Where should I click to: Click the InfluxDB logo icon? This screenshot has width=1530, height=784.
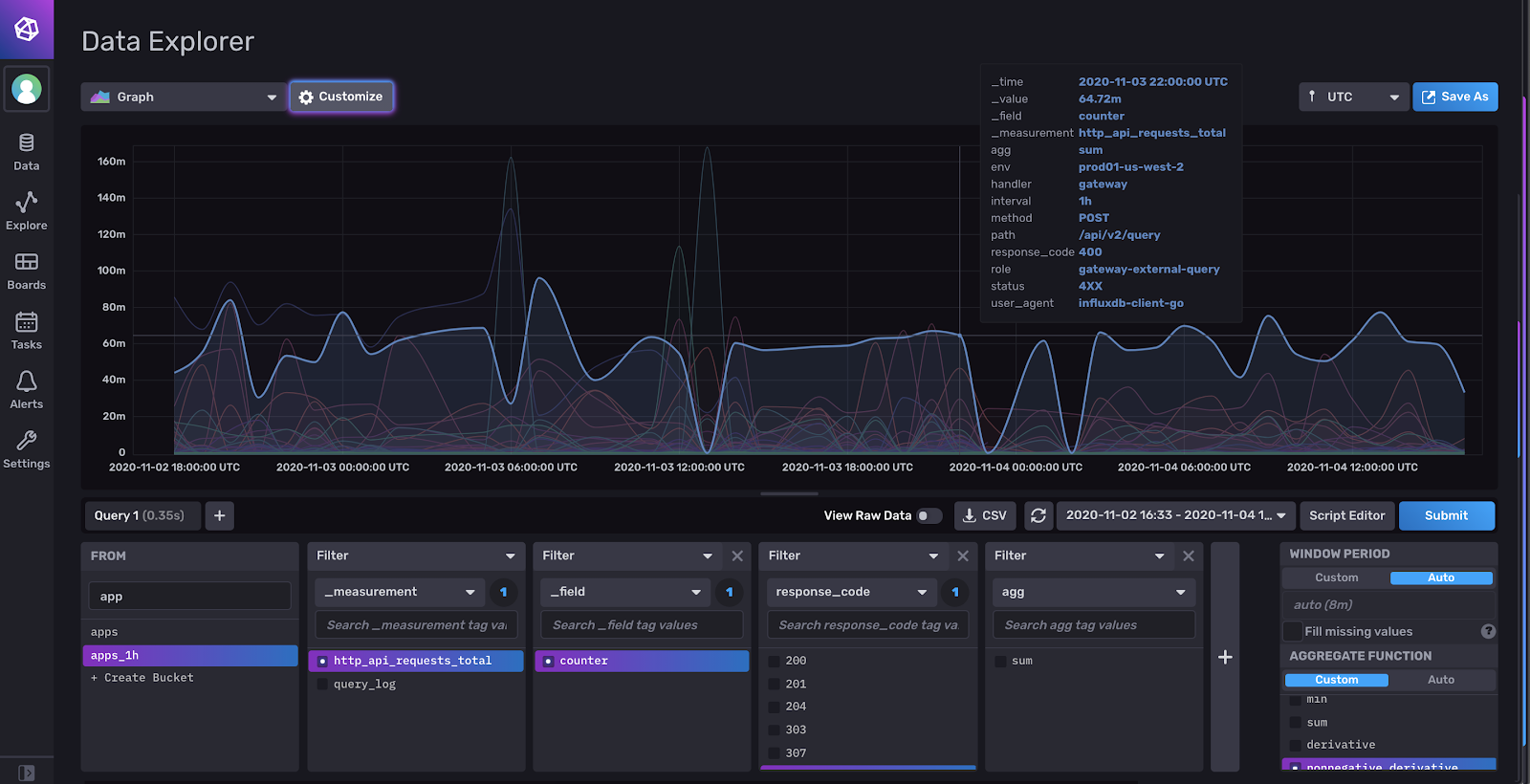pos(27,29)
